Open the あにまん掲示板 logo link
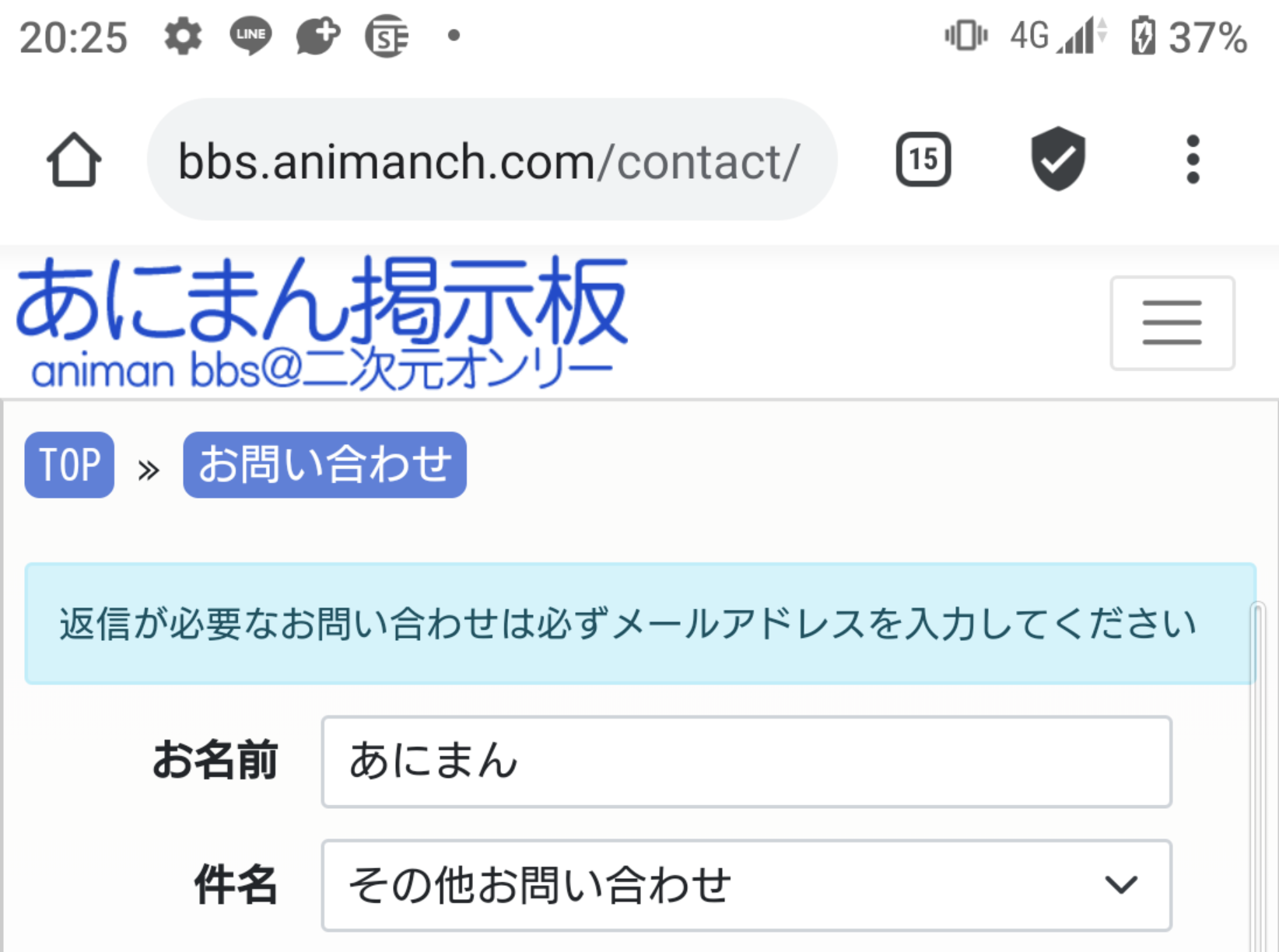 click(321, 322)
